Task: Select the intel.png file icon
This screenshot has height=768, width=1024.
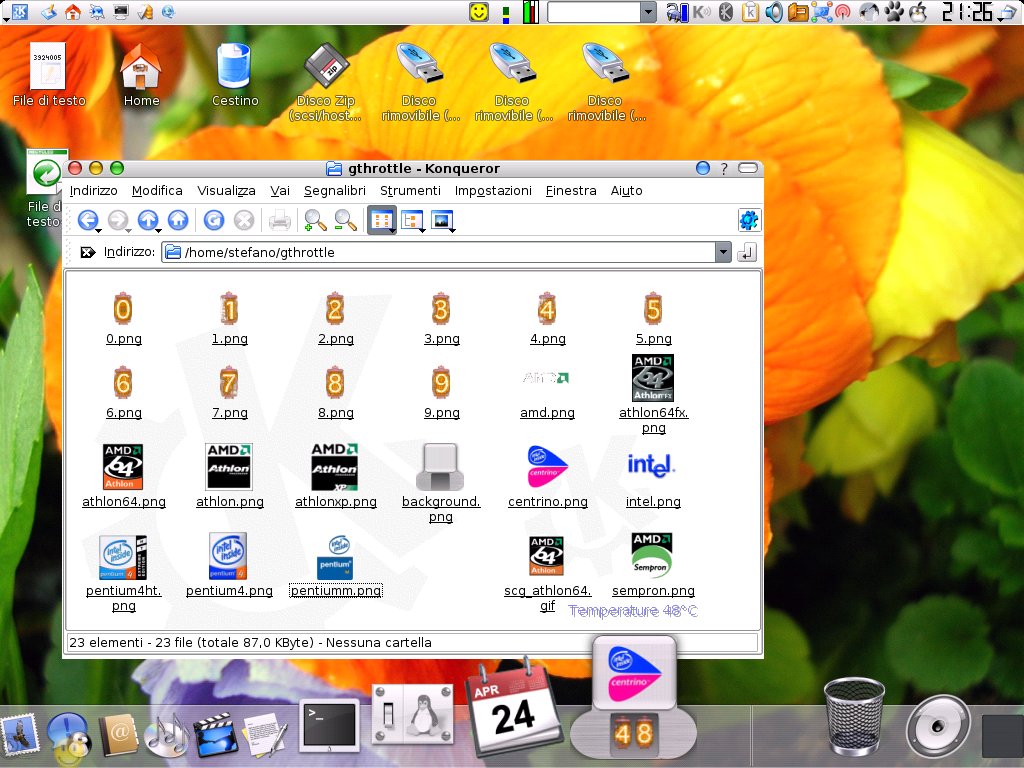Action: pyautogui.click(x=651, y=465)
